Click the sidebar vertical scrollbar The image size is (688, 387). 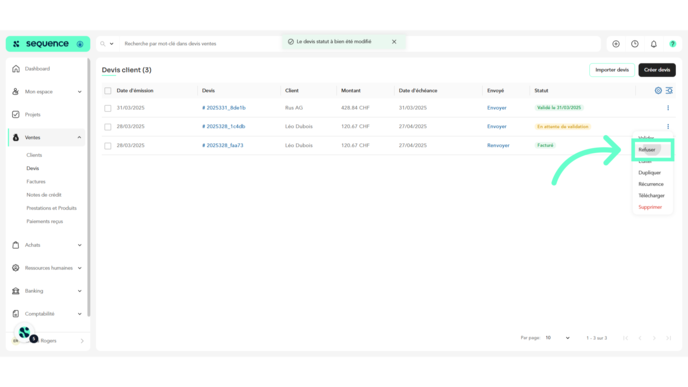[x=89, y=187]
